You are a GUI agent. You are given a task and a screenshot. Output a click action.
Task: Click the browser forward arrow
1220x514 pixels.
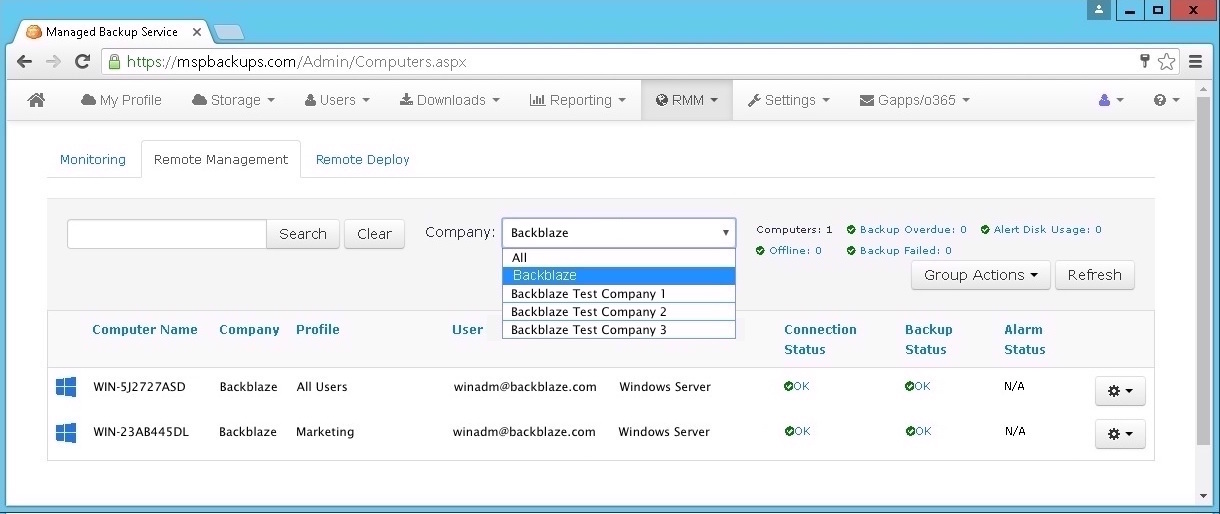coord(54,62)
